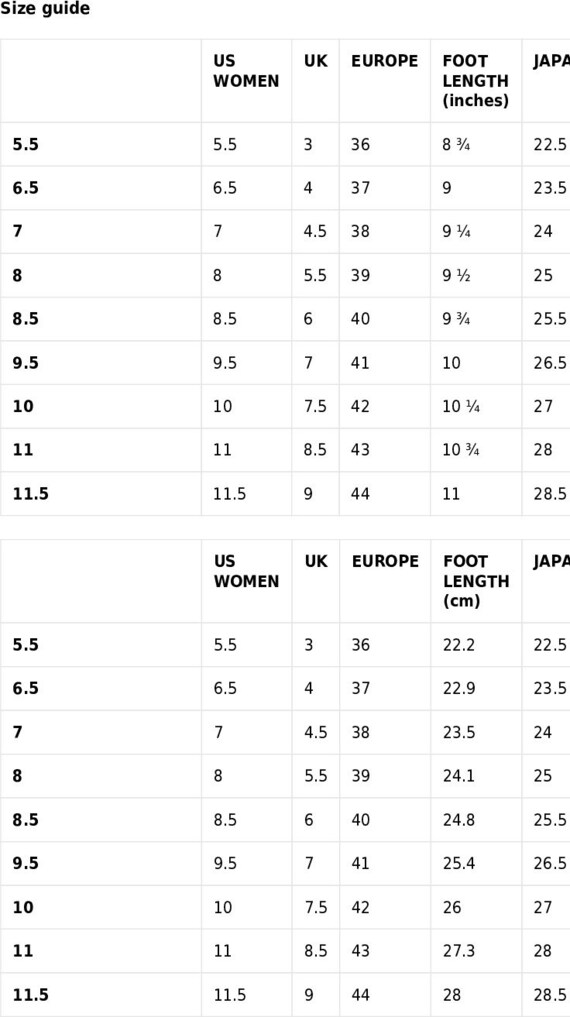570x1017 pixels.
Task: Select US WOMEN header in inches table
Action: pyautogui.click(x=246, y=71)
